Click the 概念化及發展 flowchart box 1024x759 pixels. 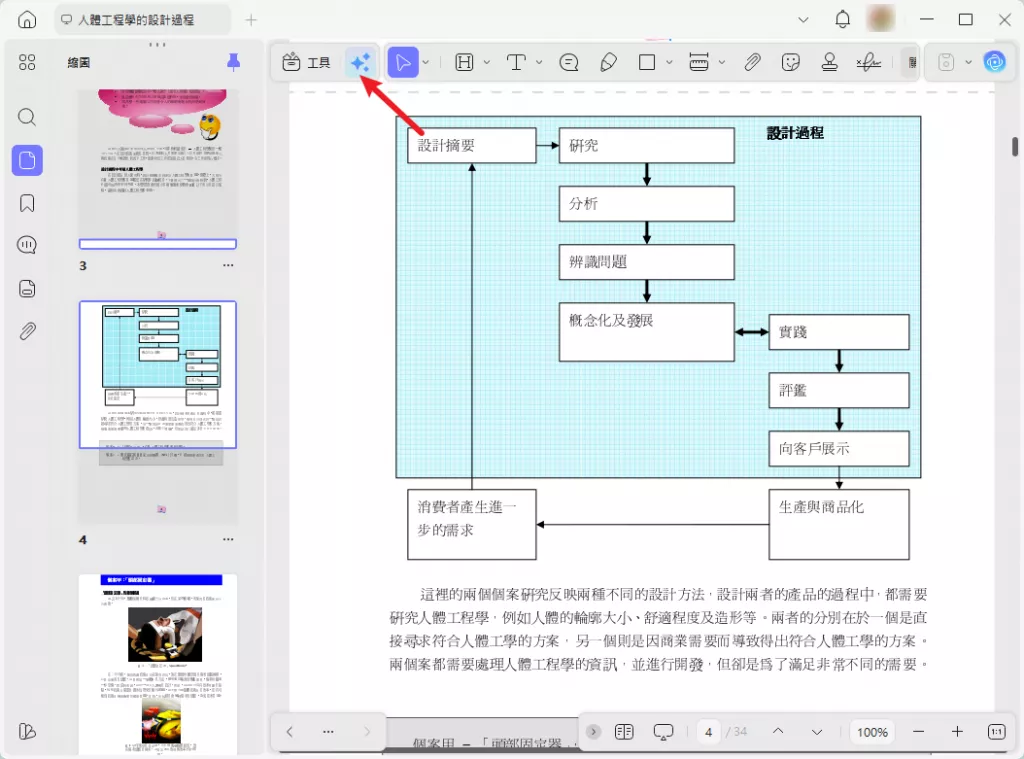(x=647, y=332)
